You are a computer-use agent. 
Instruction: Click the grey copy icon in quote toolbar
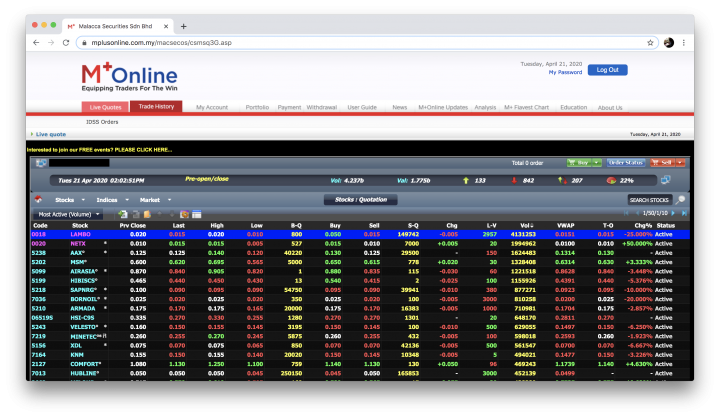(136, 214)
